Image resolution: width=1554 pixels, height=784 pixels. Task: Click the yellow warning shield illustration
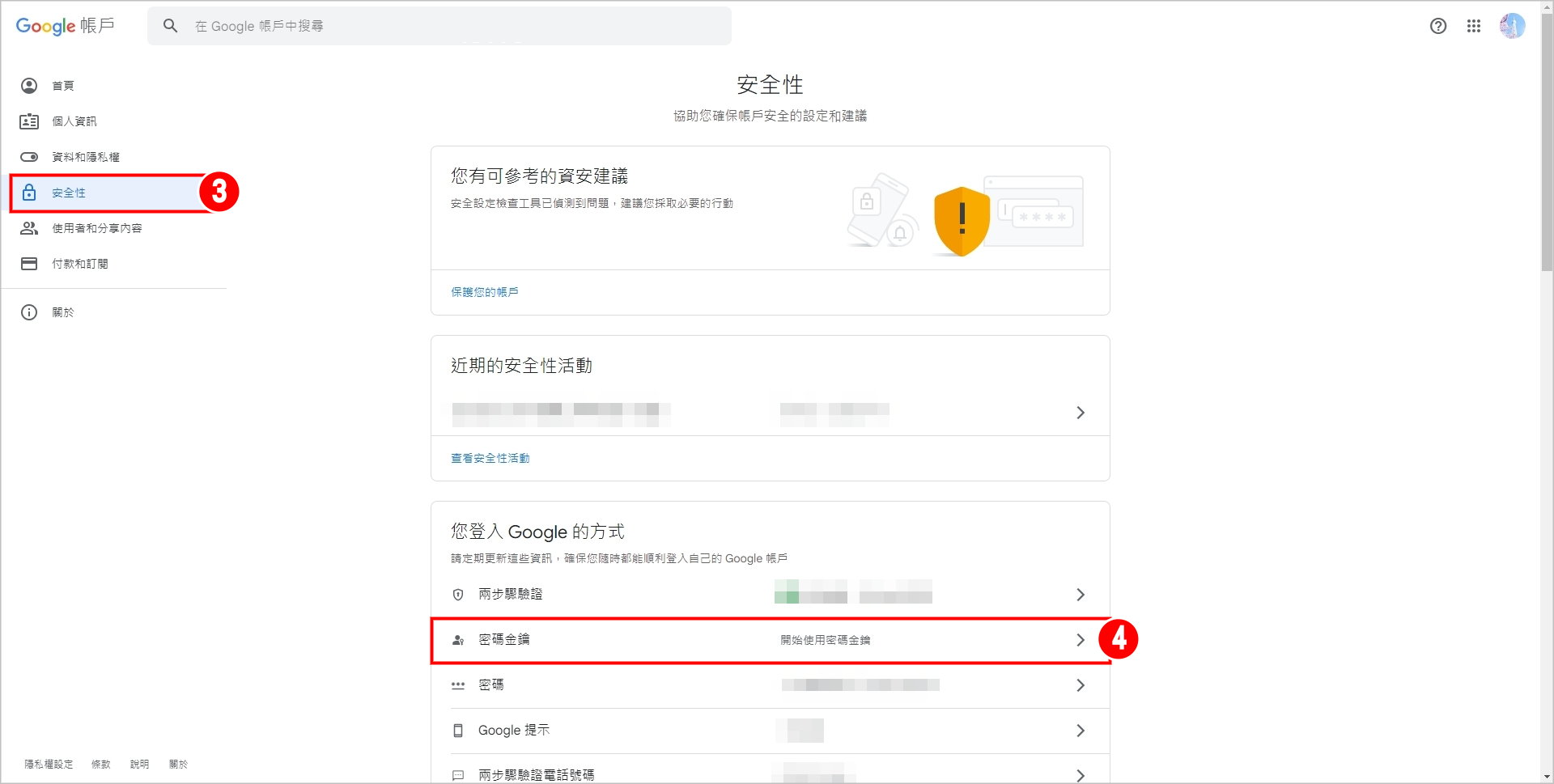point(962,221)
